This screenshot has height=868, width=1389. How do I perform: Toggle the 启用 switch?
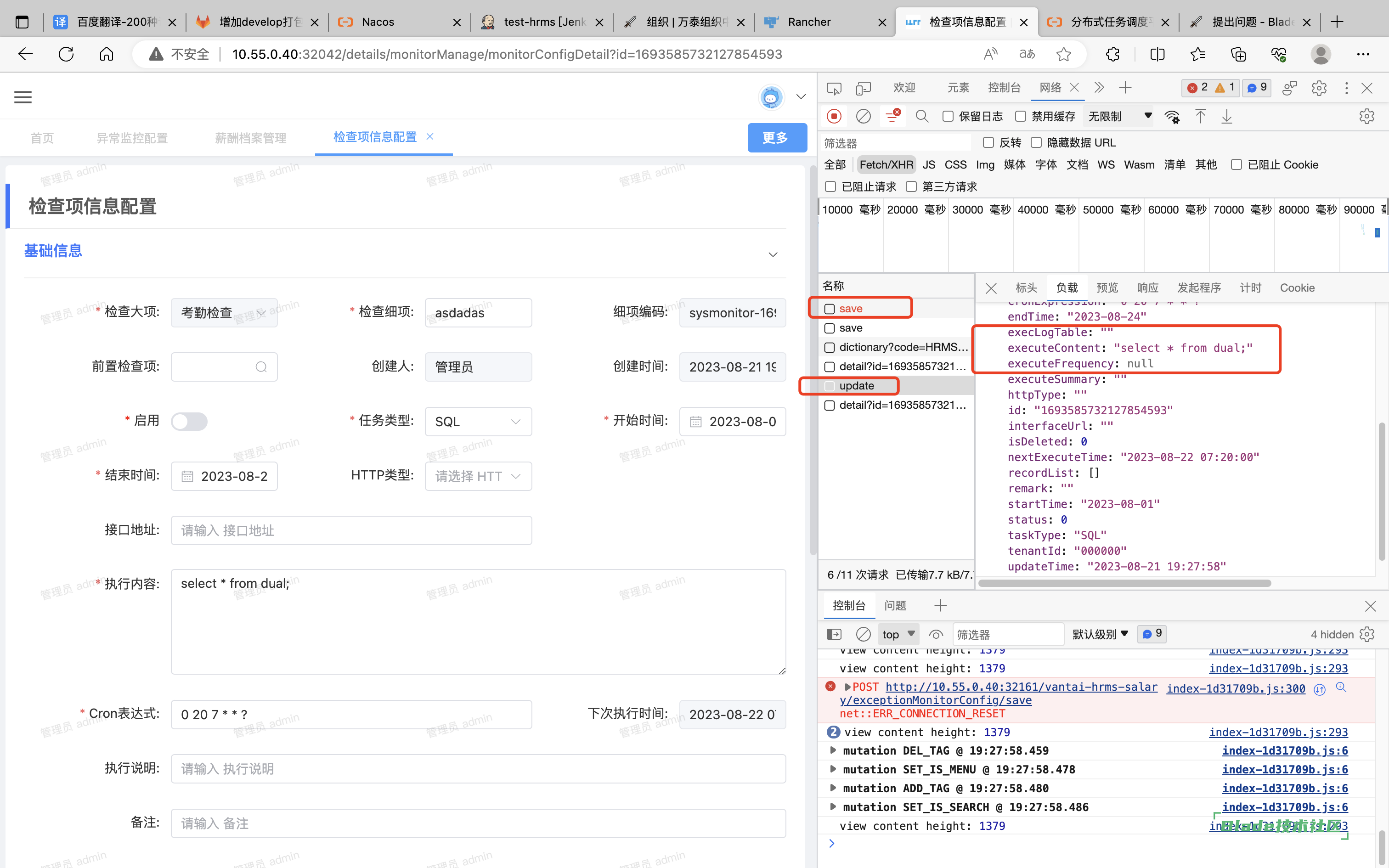tap(189, 422)
